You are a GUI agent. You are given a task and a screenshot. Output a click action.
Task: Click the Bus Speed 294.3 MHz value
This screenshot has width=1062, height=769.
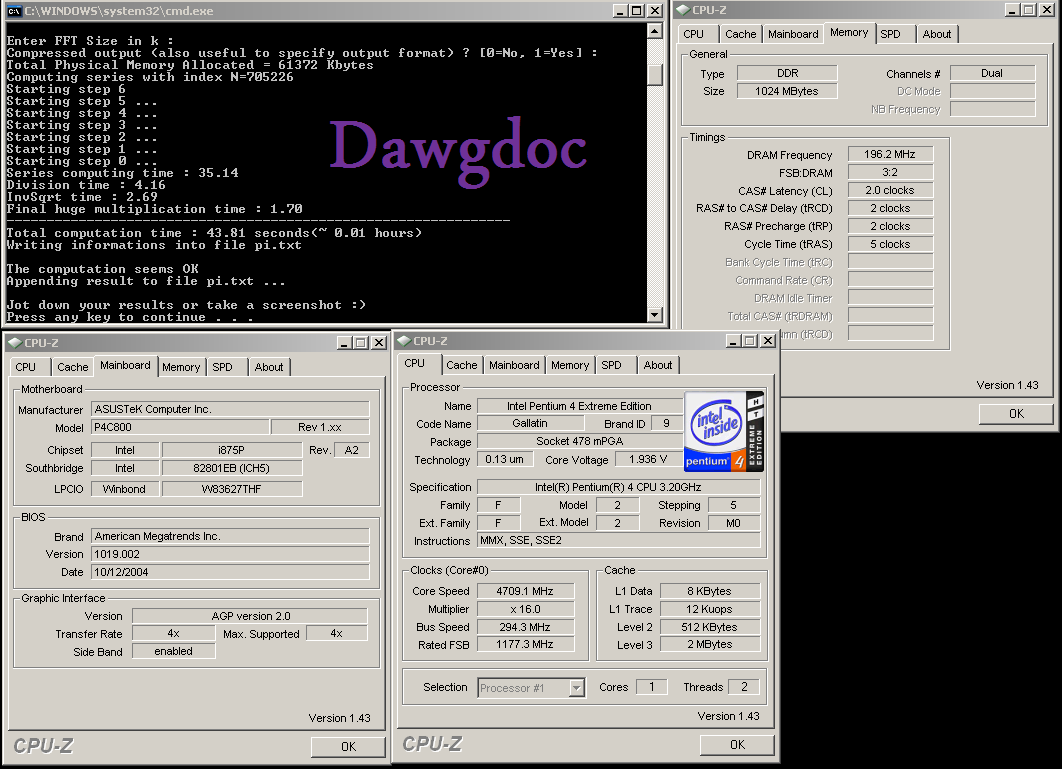click(526, 627)
